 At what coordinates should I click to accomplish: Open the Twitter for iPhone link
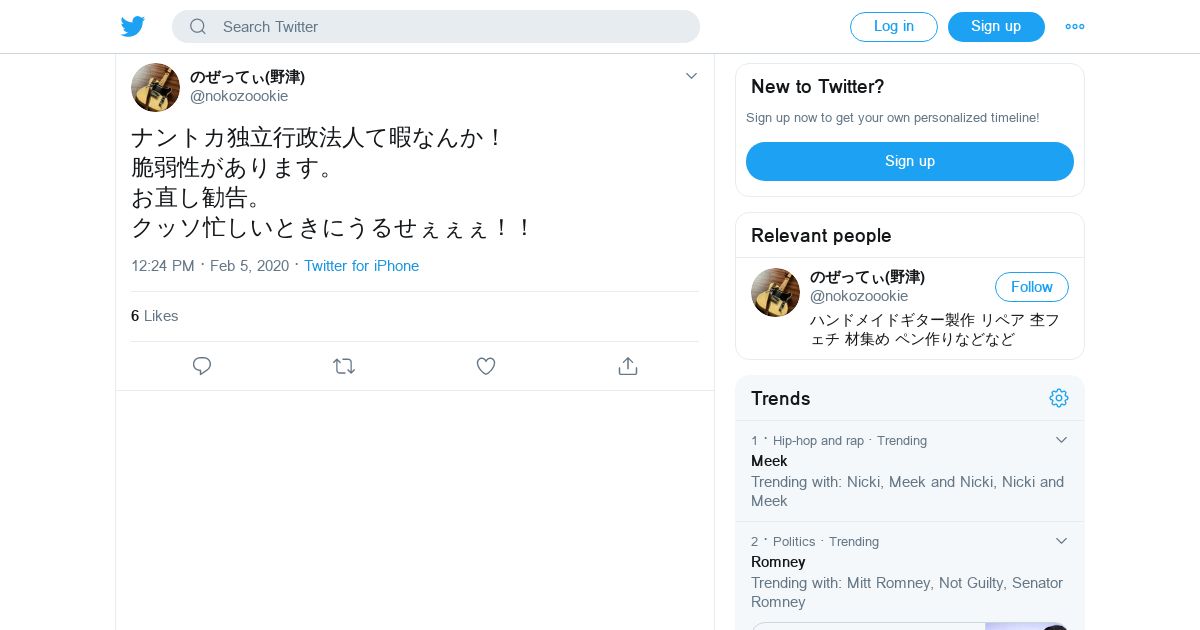pyautogui.click(x=361, y=266)
